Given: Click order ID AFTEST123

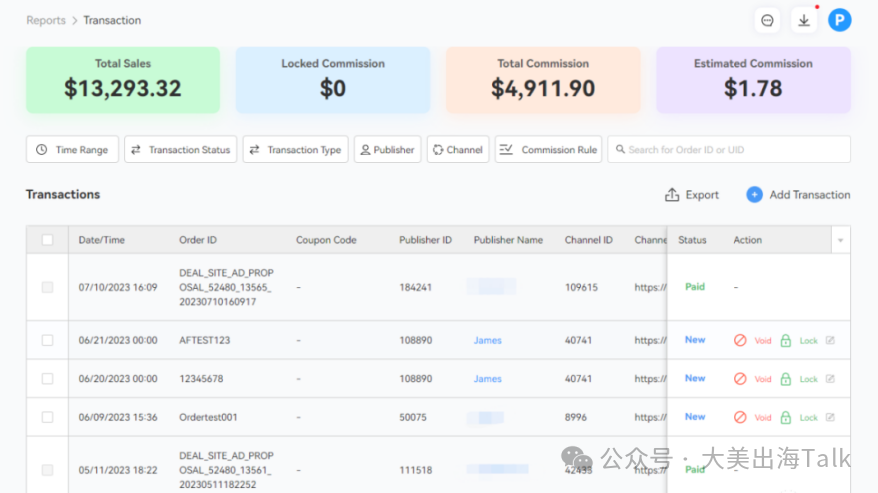Looking at the screenshot, I should (x=204, y=340).
